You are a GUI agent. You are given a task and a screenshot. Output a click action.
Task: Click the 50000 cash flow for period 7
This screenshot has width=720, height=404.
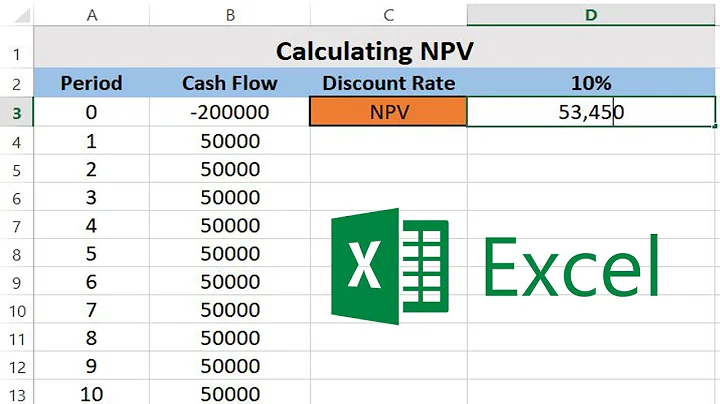[230, 309]
